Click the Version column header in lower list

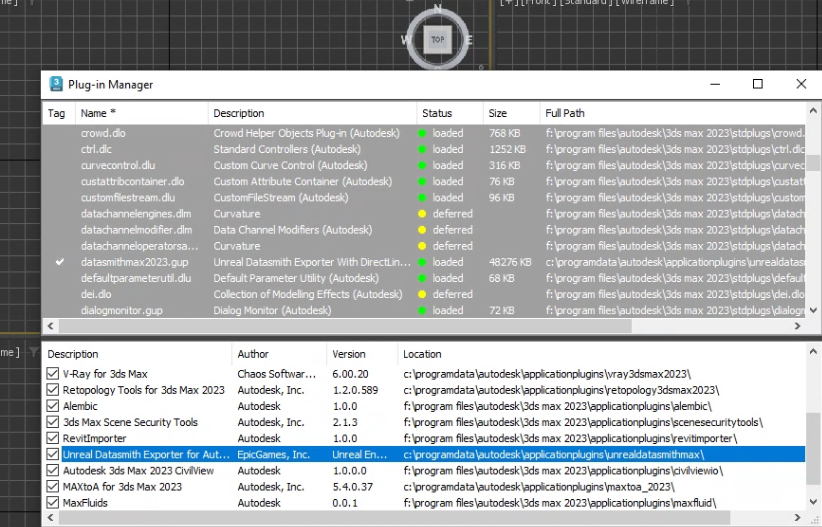coord(362,354)
